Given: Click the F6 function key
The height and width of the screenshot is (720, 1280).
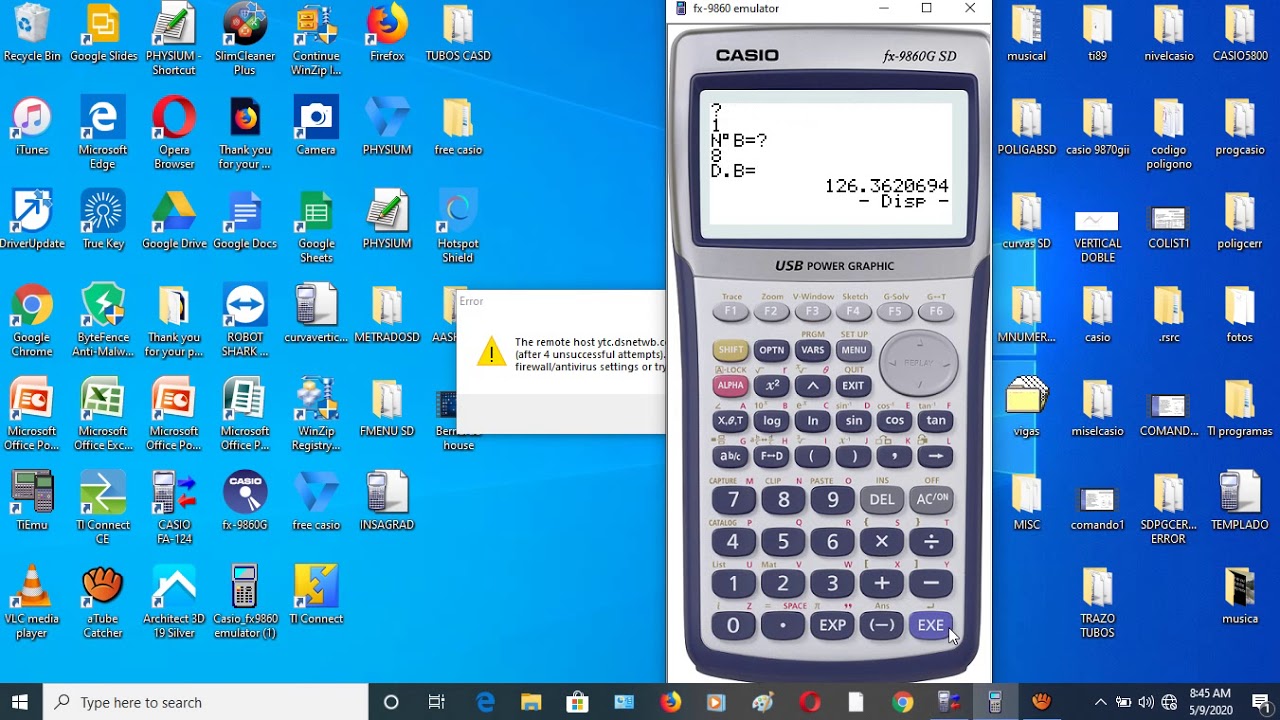Looking at the screenshot, I should click(936, 311).
